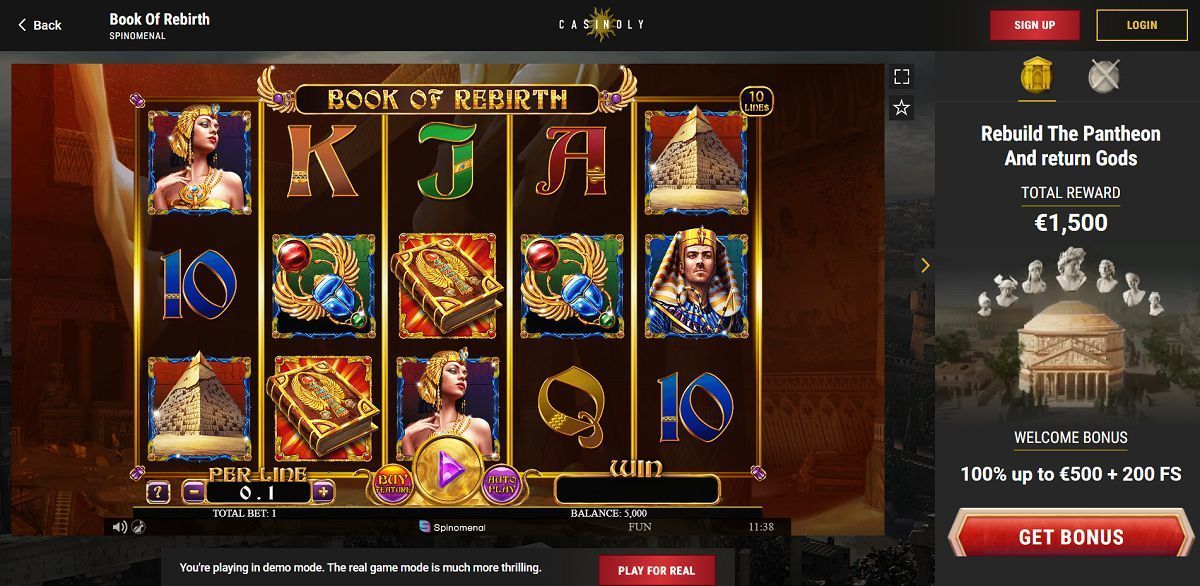This screenshot has height=586, width=1200.
Task: Toggle the icon next to the speaker
Action: click(137, 526)
